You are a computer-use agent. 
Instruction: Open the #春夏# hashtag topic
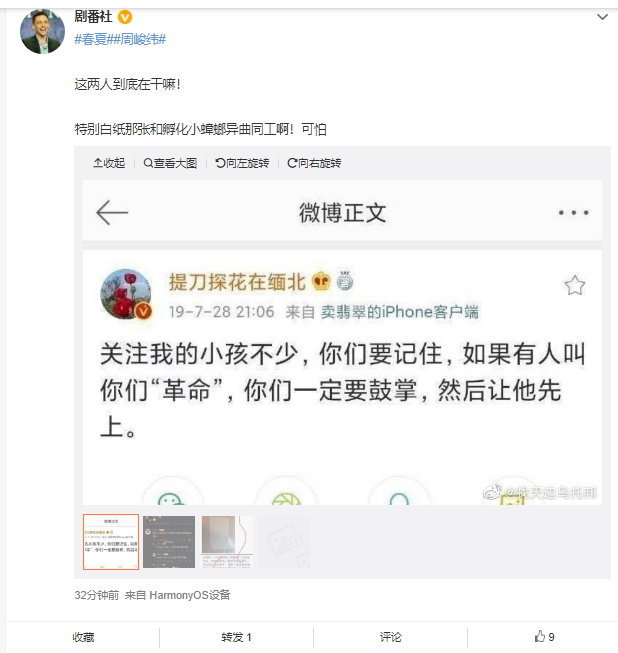click(93, 39)
